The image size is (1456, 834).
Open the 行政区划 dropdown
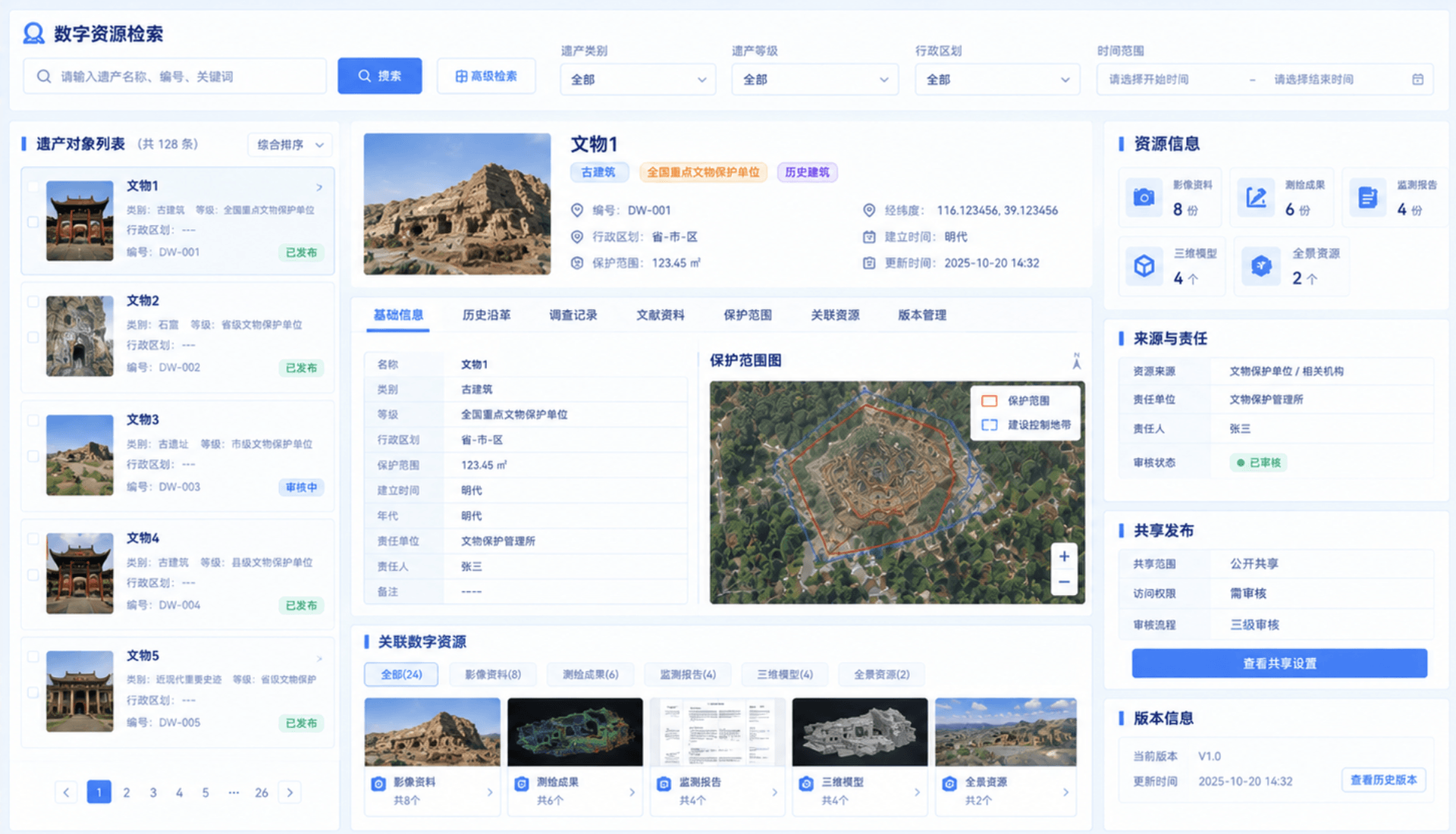pos(997,80)
